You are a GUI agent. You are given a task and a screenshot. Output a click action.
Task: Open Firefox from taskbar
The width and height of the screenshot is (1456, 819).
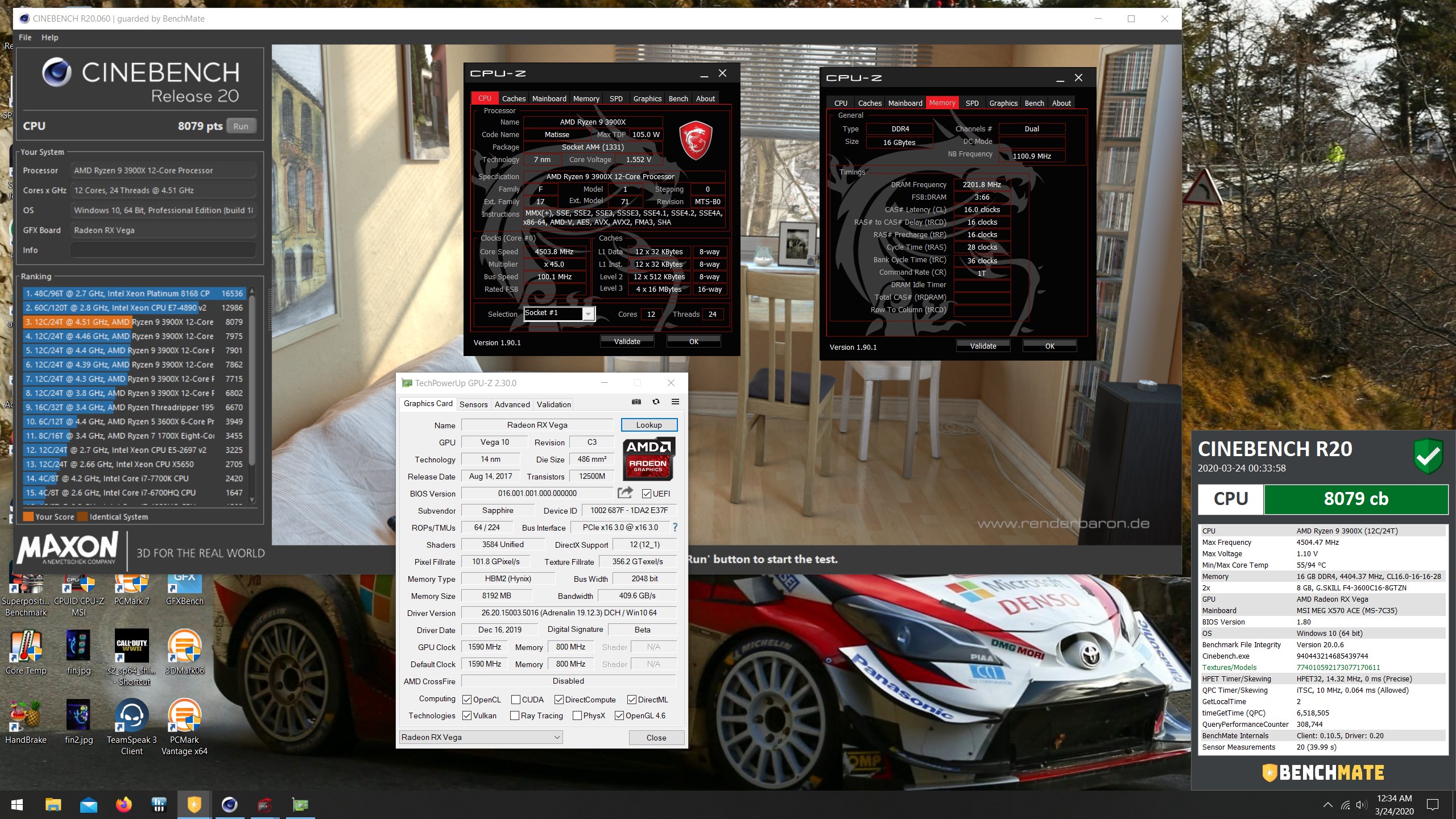click(x=123, y=805)
